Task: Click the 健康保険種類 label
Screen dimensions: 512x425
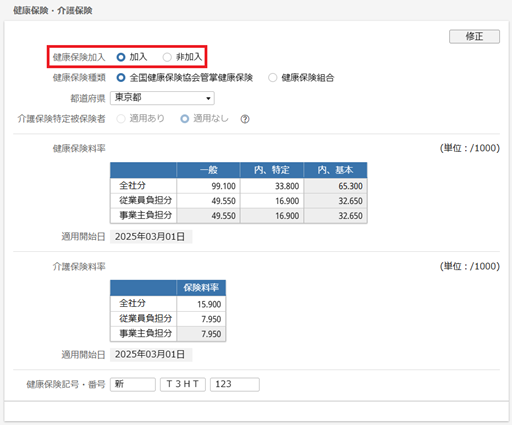Action: pos(79,78)
